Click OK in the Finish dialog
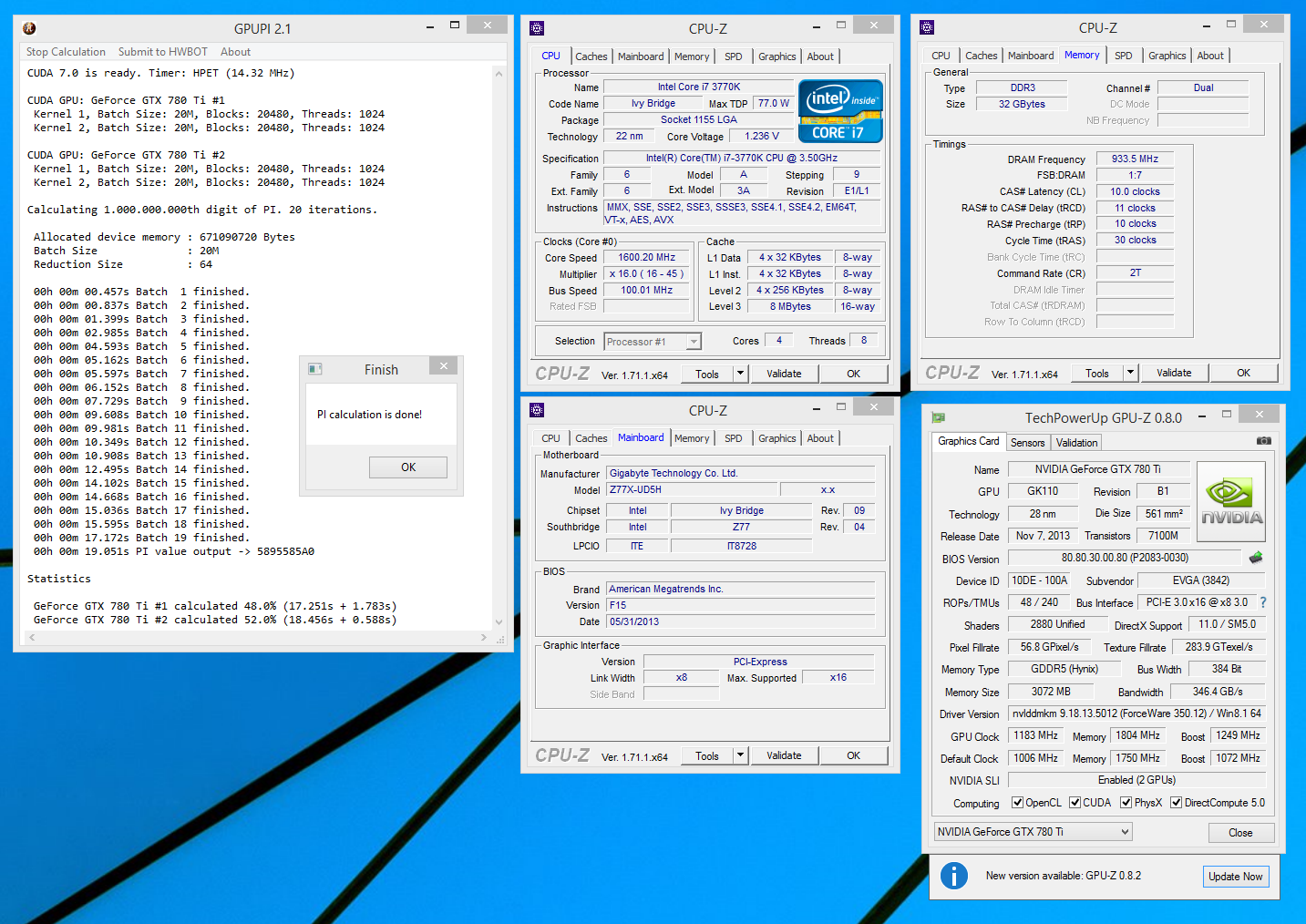The width and height of the screenshot is (1306, 924). click(408, 467)
